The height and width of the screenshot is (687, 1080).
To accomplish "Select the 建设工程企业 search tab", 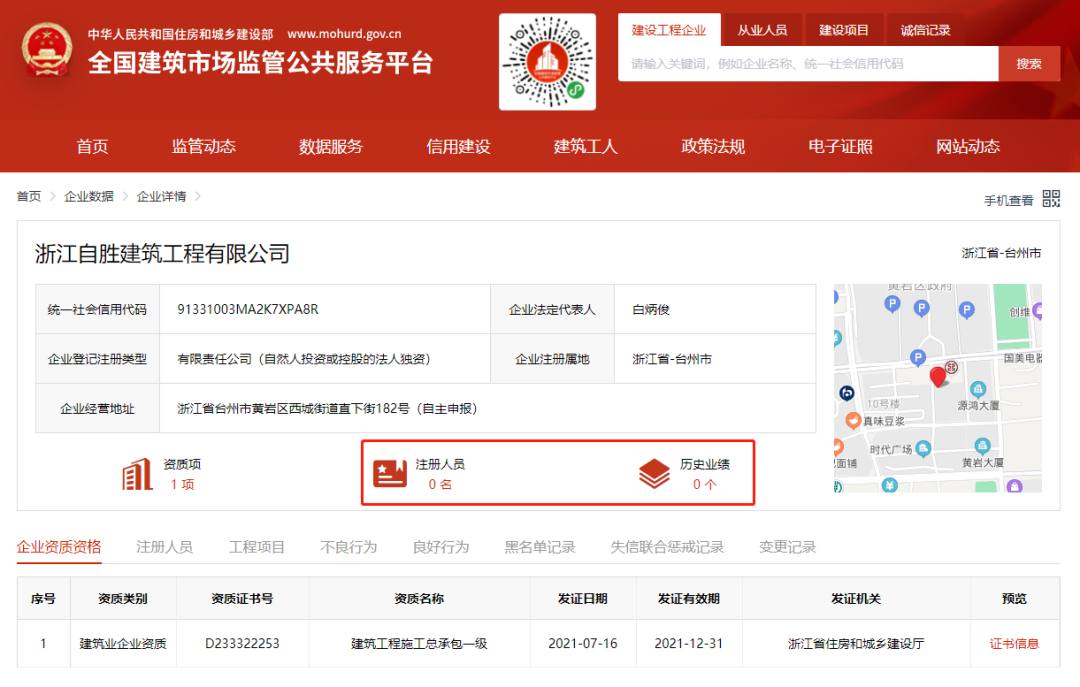I will click(x=669, y=30).
